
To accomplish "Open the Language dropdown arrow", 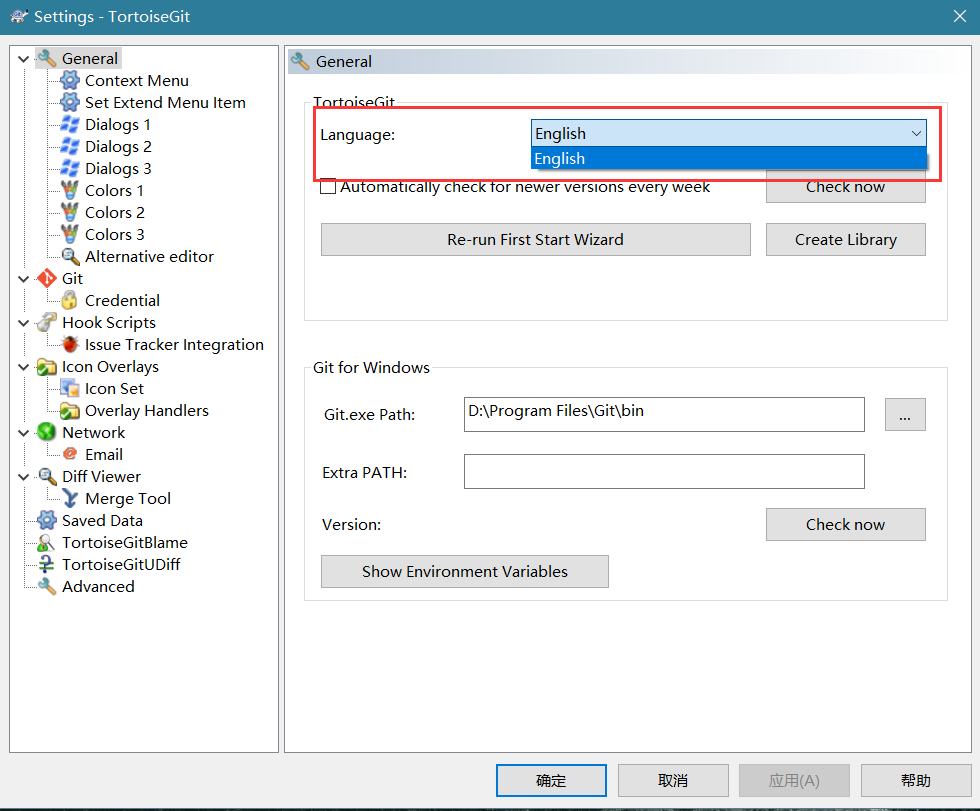I will click(x=916, y=133).
